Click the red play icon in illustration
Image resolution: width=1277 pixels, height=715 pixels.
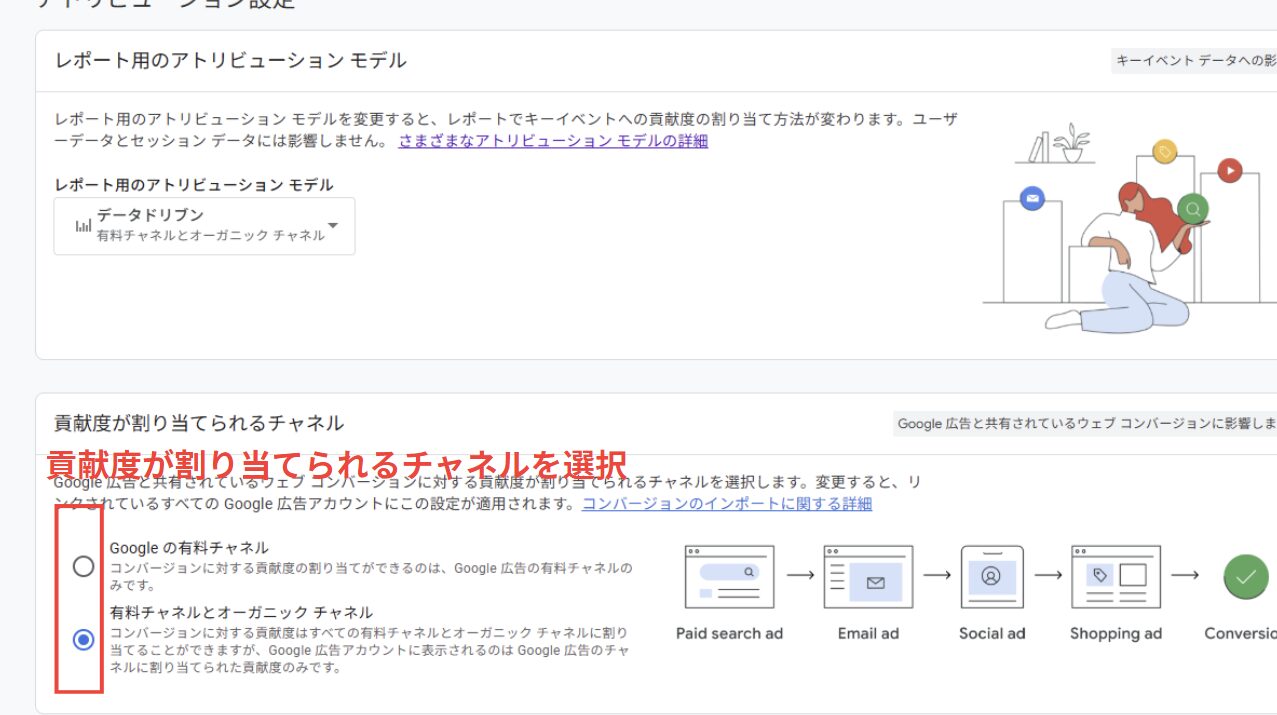[x=1229, y=170]
